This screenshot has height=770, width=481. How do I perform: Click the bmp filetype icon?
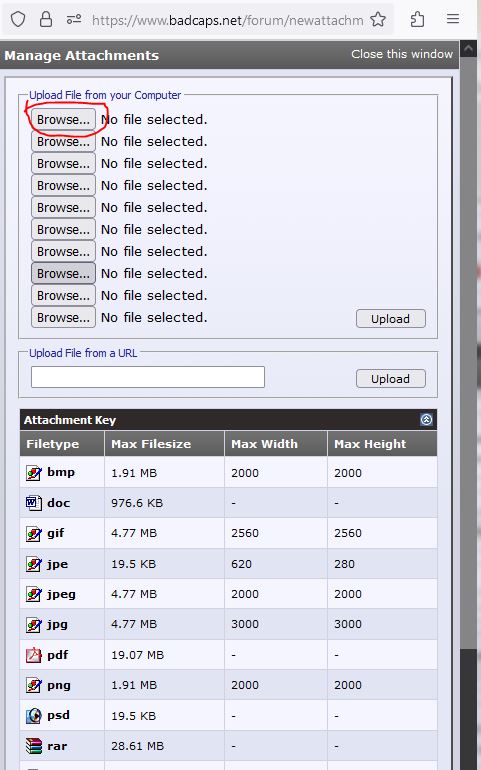pos(33,473)
